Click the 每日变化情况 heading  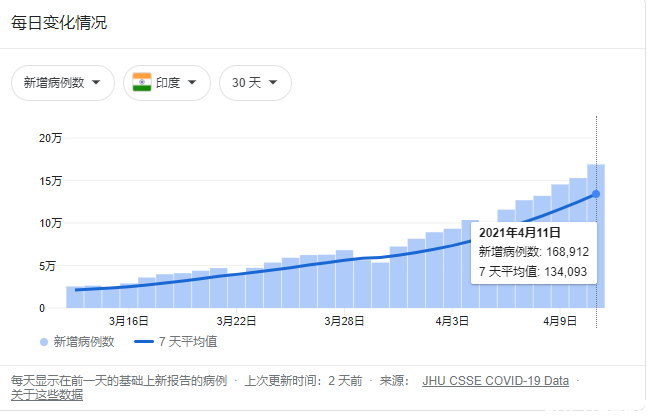[x=59, y=22]
